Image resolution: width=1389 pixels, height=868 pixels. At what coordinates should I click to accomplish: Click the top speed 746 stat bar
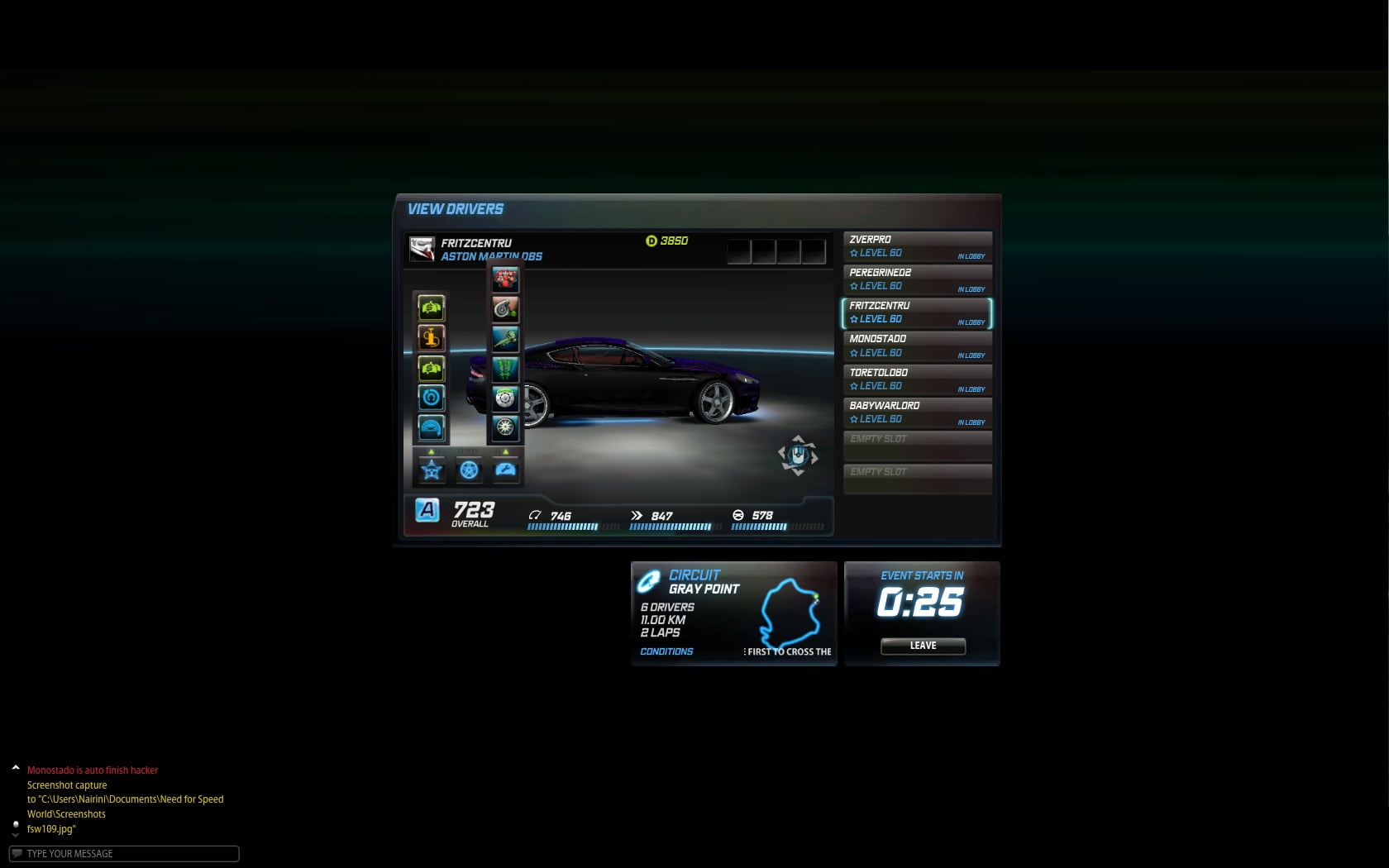point(574,527)
